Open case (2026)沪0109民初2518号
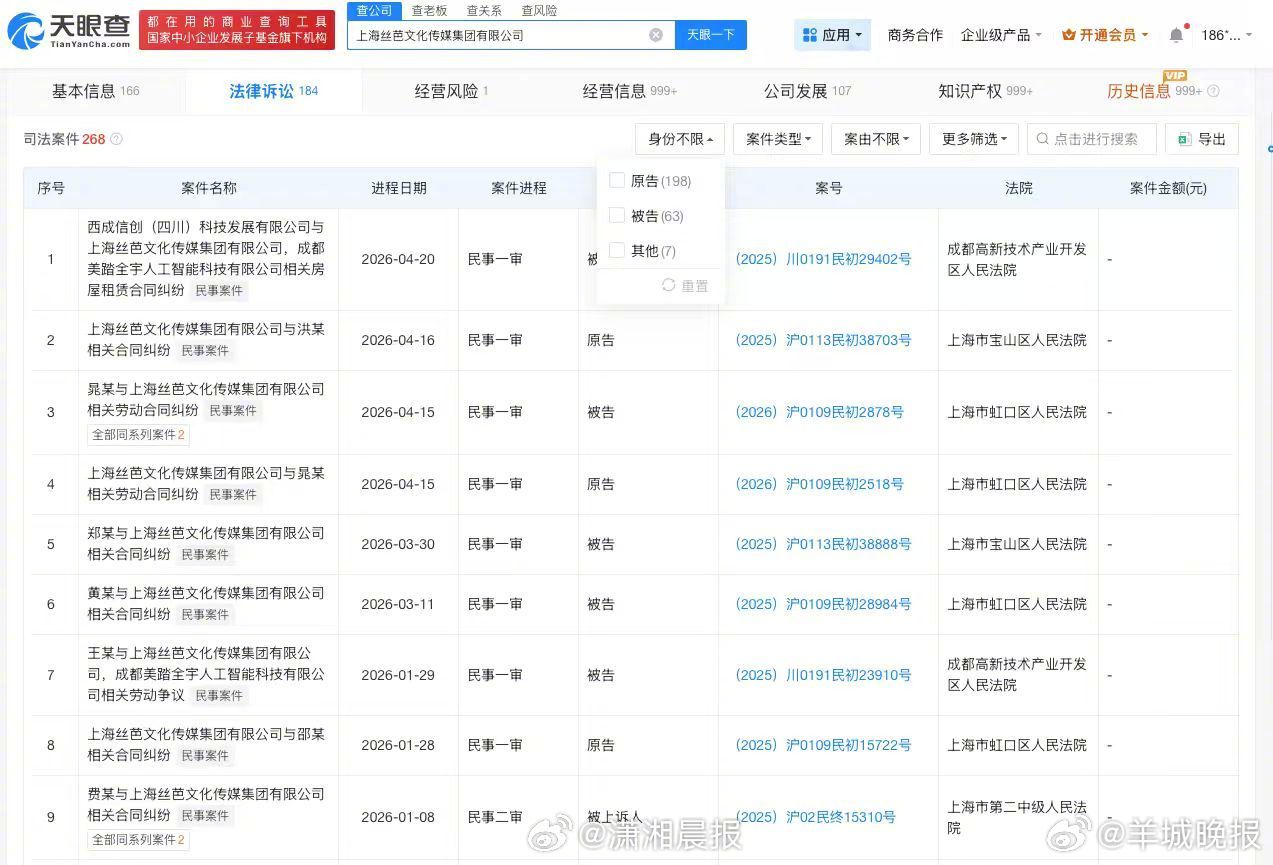This screenshot has width=1273, height=865. 819,484
